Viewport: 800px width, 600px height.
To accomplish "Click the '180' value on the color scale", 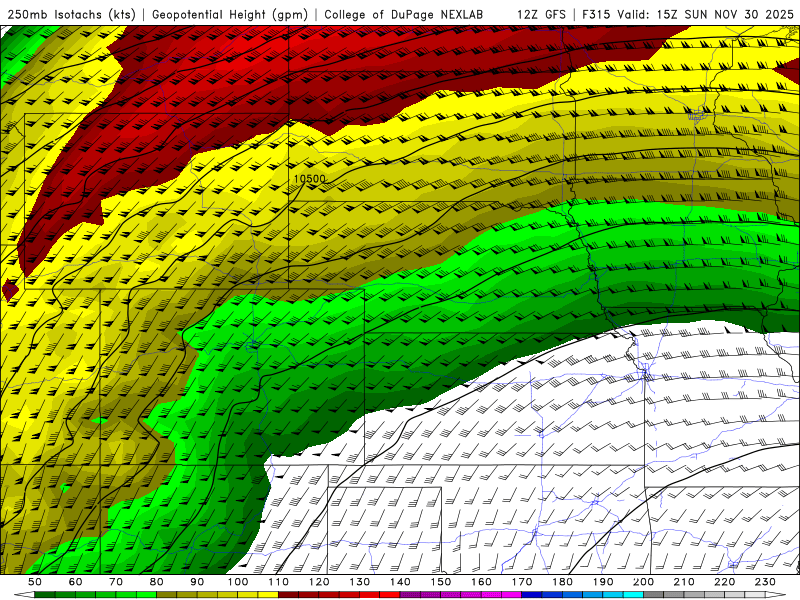I will click(x=563, y=582).
